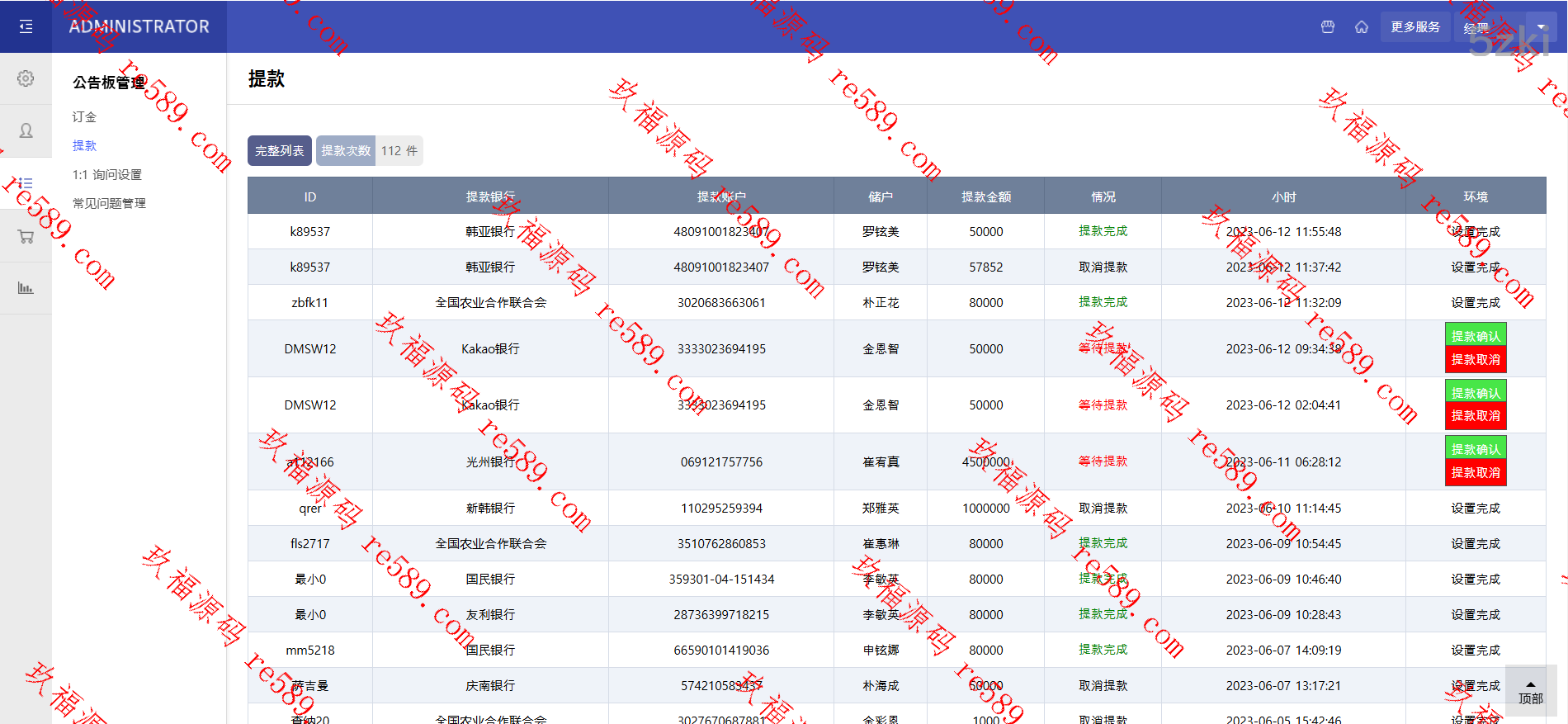1568x724 pixels.
Task: Go to home via the house icon
Action: [1362, 26]
